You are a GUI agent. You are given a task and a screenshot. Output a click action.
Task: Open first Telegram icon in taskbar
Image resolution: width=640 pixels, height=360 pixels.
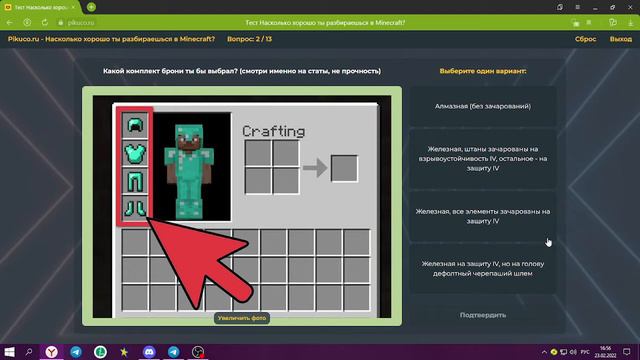click(x=76, y=352)
